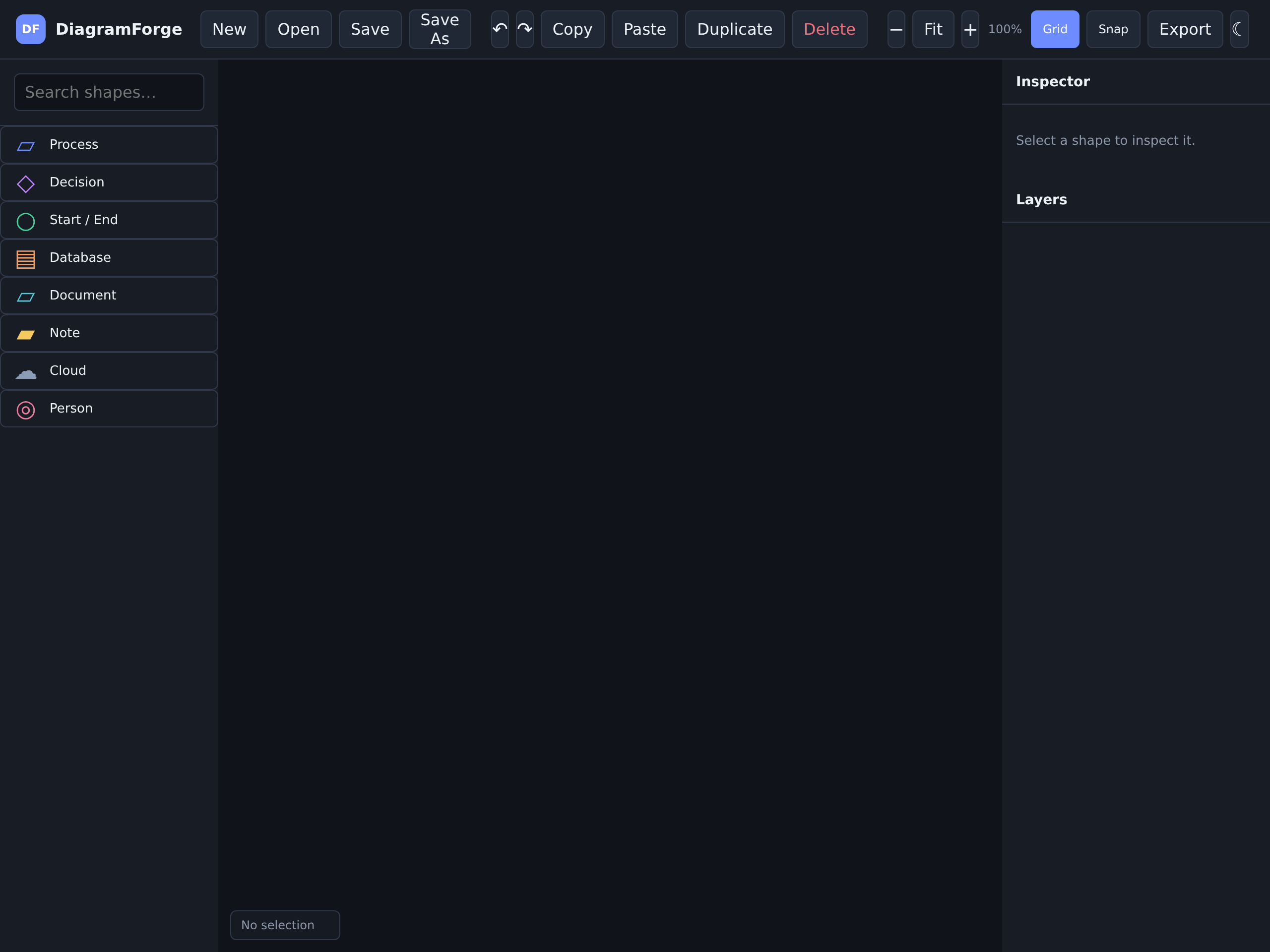The image size is (1270, 952).
Task: Select the Person shape
Action: pos(109,409)
